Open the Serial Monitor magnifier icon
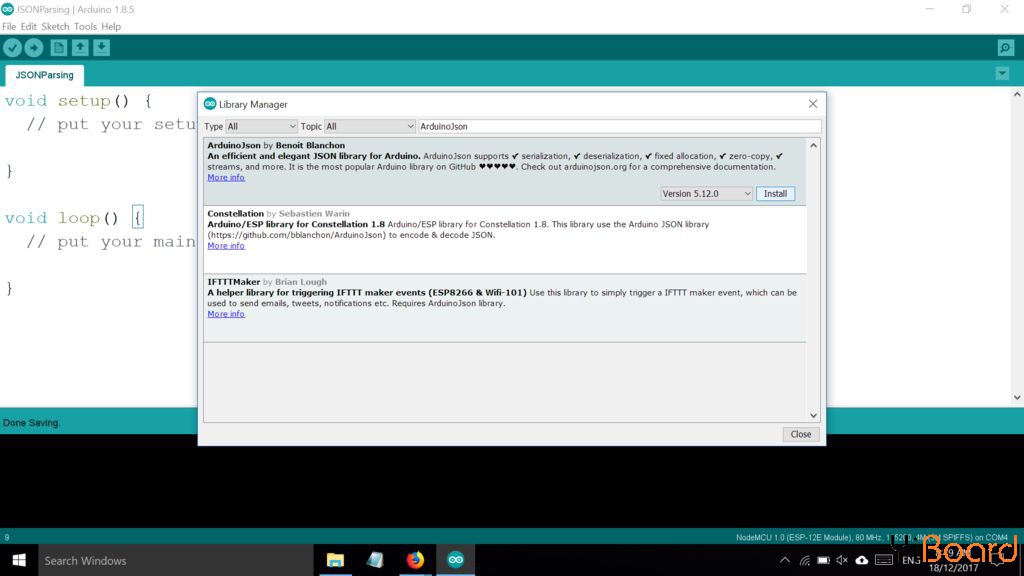Viewport: 1024px width, 576px height. [x=1006, y=48]
